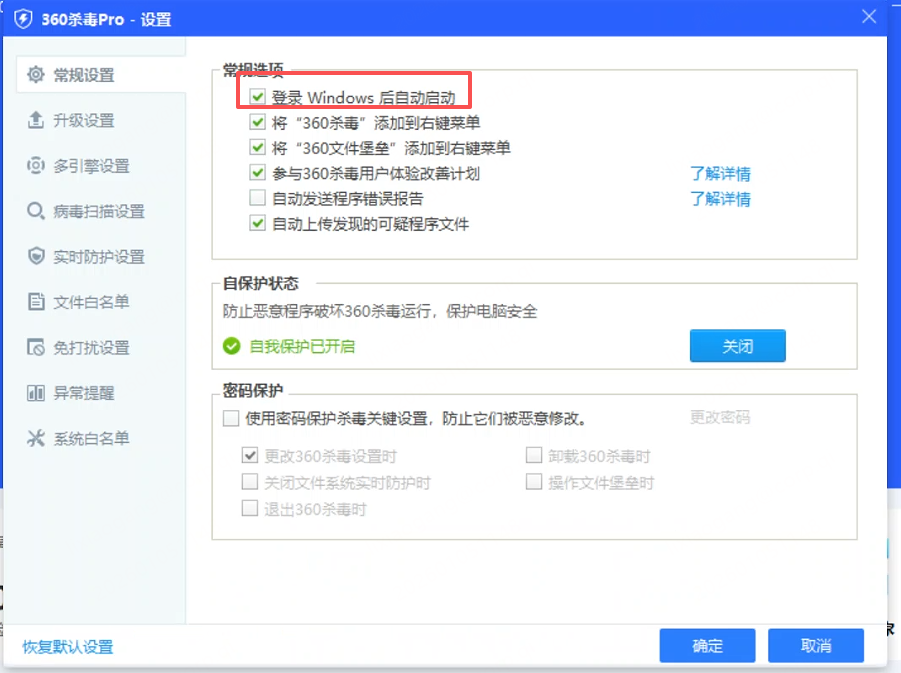Image resolution: width=901 pixels, height=673 pixels.
Task: Click the upload icon beside 升级设置
Action: tap(36, 121)
